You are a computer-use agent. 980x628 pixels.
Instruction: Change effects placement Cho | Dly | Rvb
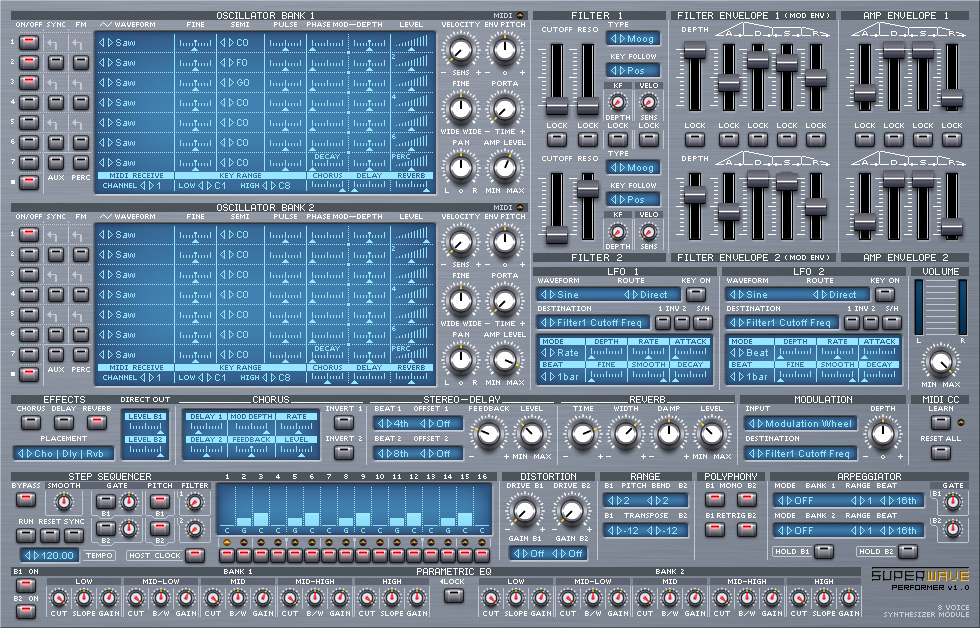point(64,454)
